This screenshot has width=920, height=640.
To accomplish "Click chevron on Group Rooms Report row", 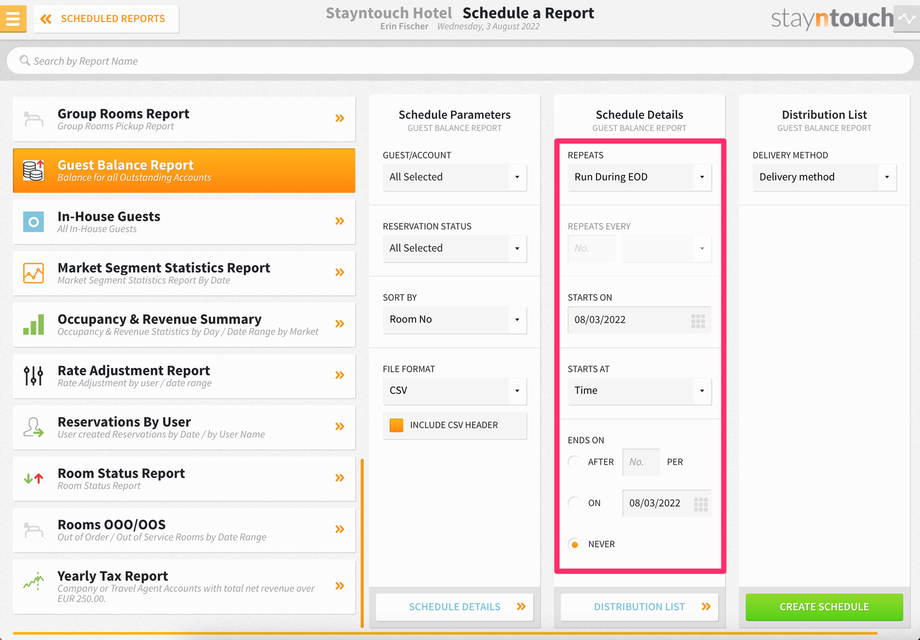I will (x=340, y=118).
